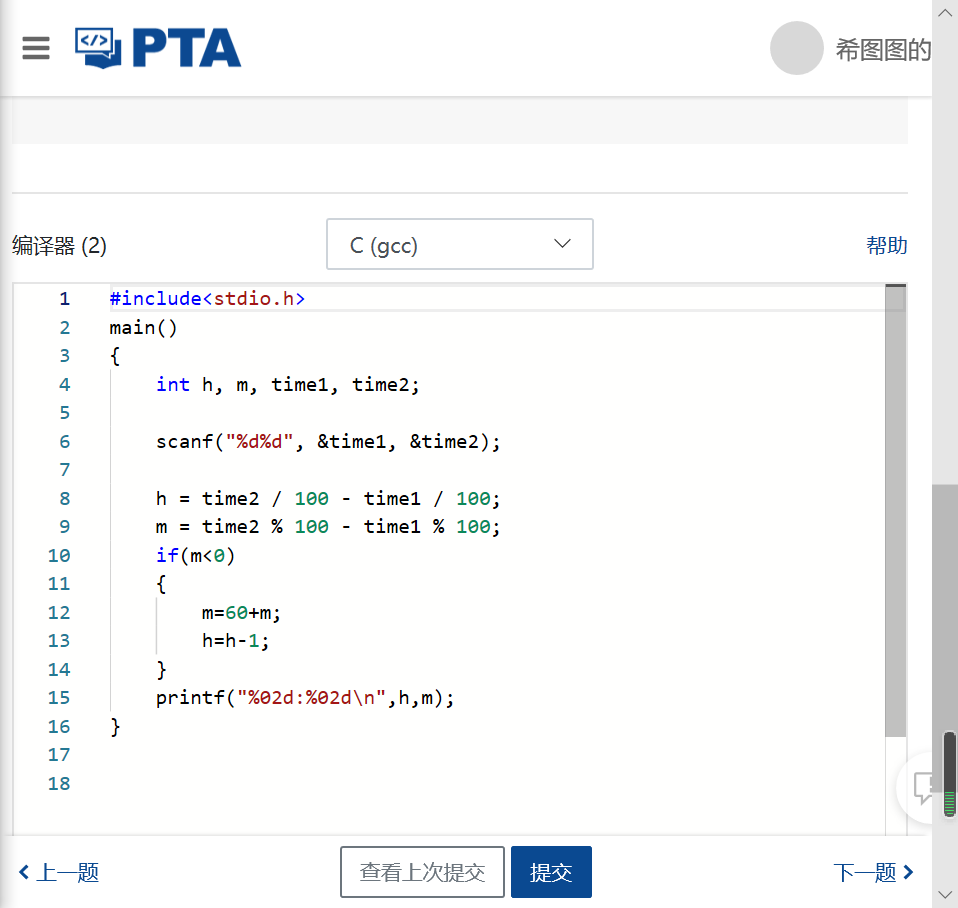
Task: Submit code with the 提交 button
Action: (x=551, y=872)
